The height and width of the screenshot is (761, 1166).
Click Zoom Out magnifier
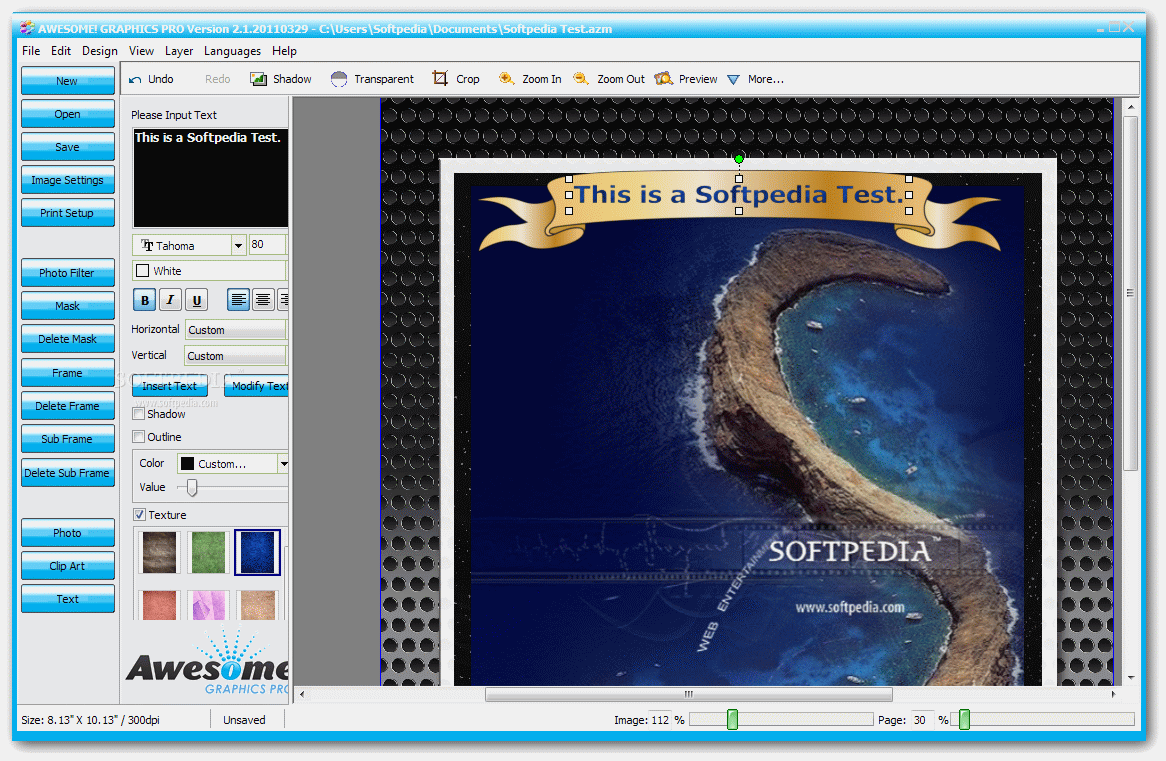(x=581, y=78)
